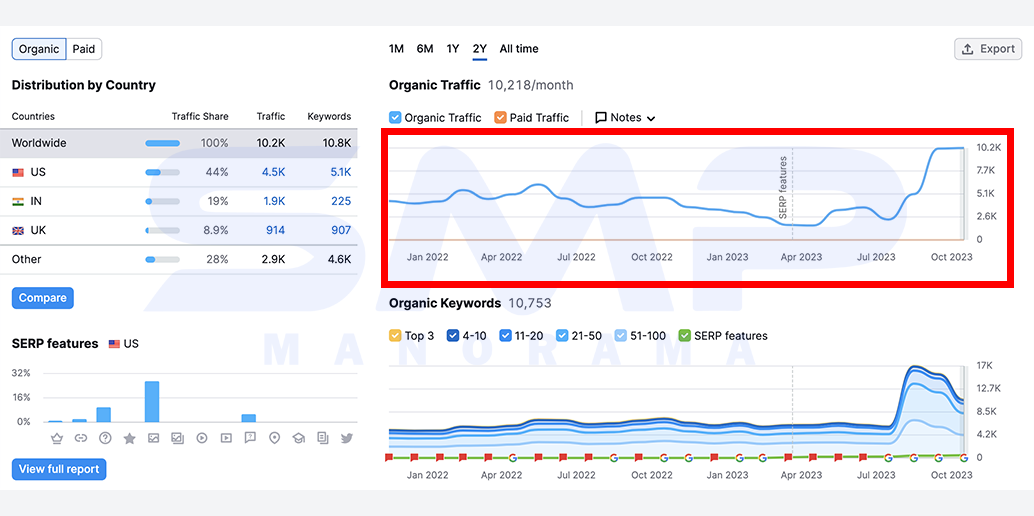The height and width of the screenshot is (516, 1034).
Task: Select the star reviews SERP icon
Action: click(129, 437)
